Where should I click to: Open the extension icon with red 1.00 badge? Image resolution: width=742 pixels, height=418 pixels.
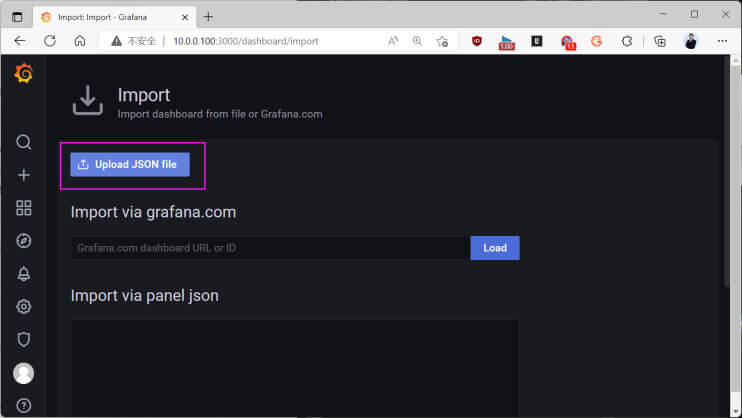pyautogui.click(x=506, y=42)
